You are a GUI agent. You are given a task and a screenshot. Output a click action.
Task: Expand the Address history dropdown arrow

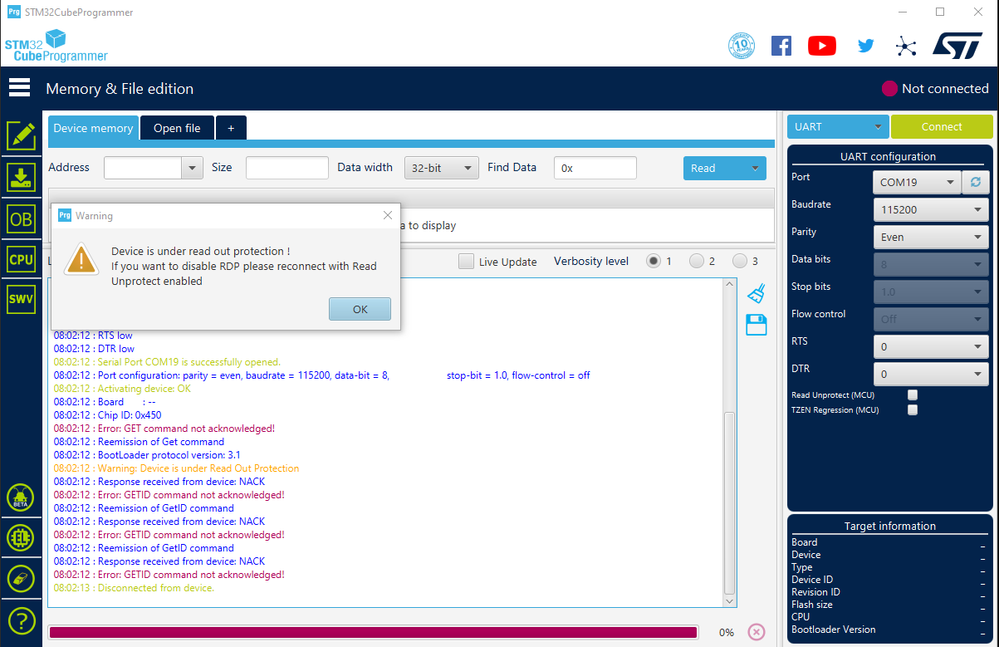(192, 168)
